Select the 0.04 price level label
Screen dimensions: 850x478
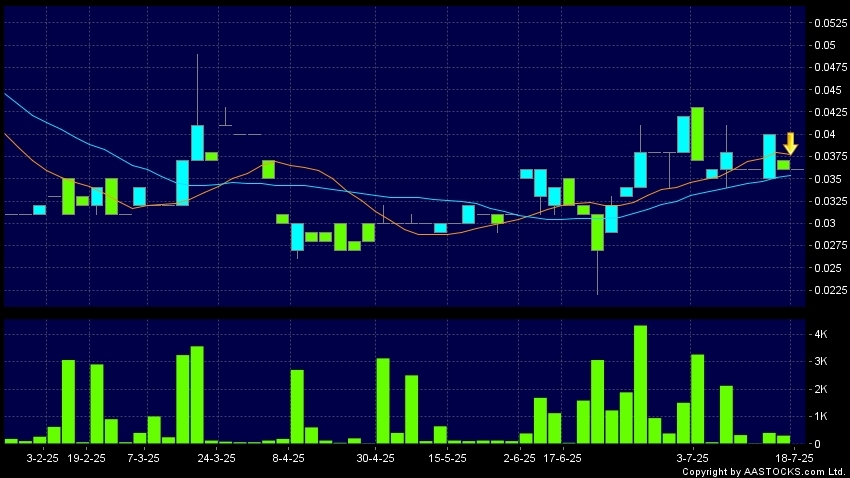[825, 134]
